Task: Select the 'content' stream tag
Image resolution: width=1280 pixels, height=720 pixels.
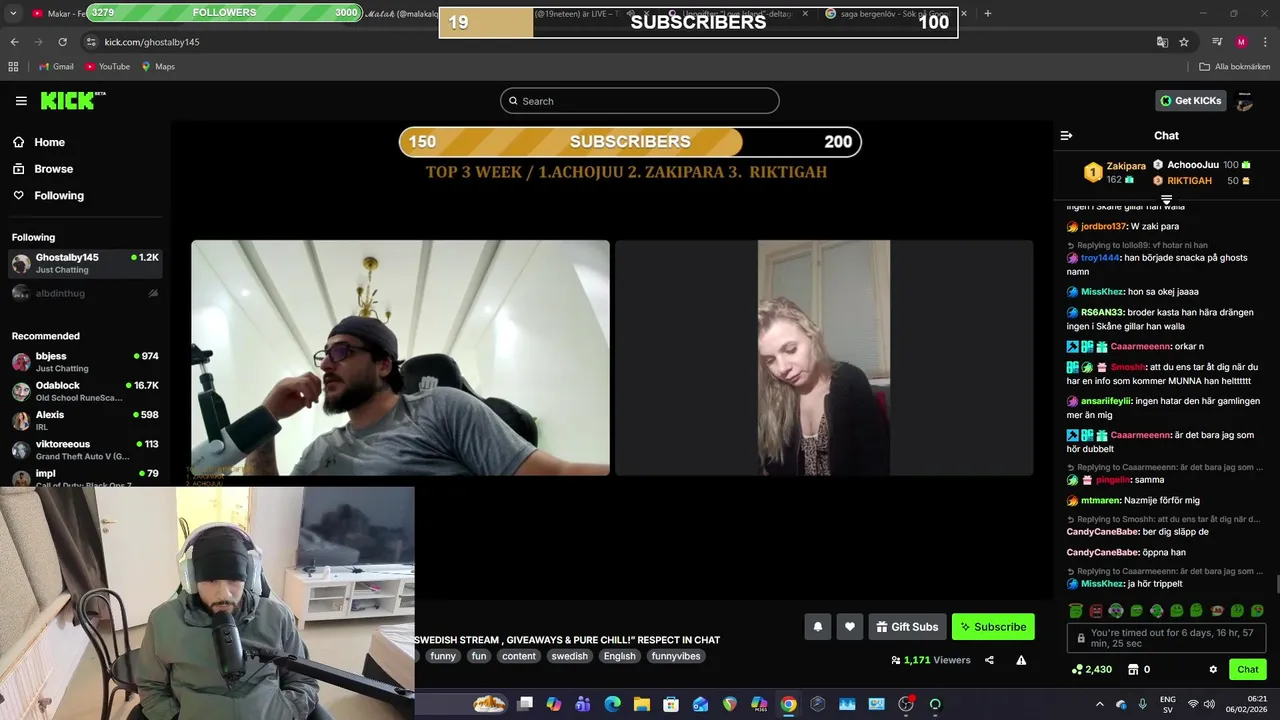Action: (x=519, y=656)
